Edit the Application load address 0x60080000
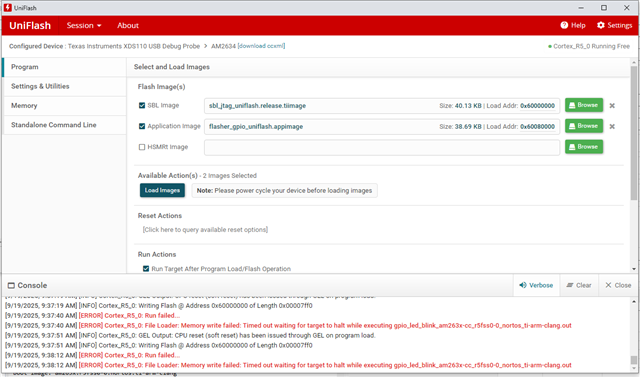Image resolution: width=640 pixels, height=377 pixels. (537, 126)
